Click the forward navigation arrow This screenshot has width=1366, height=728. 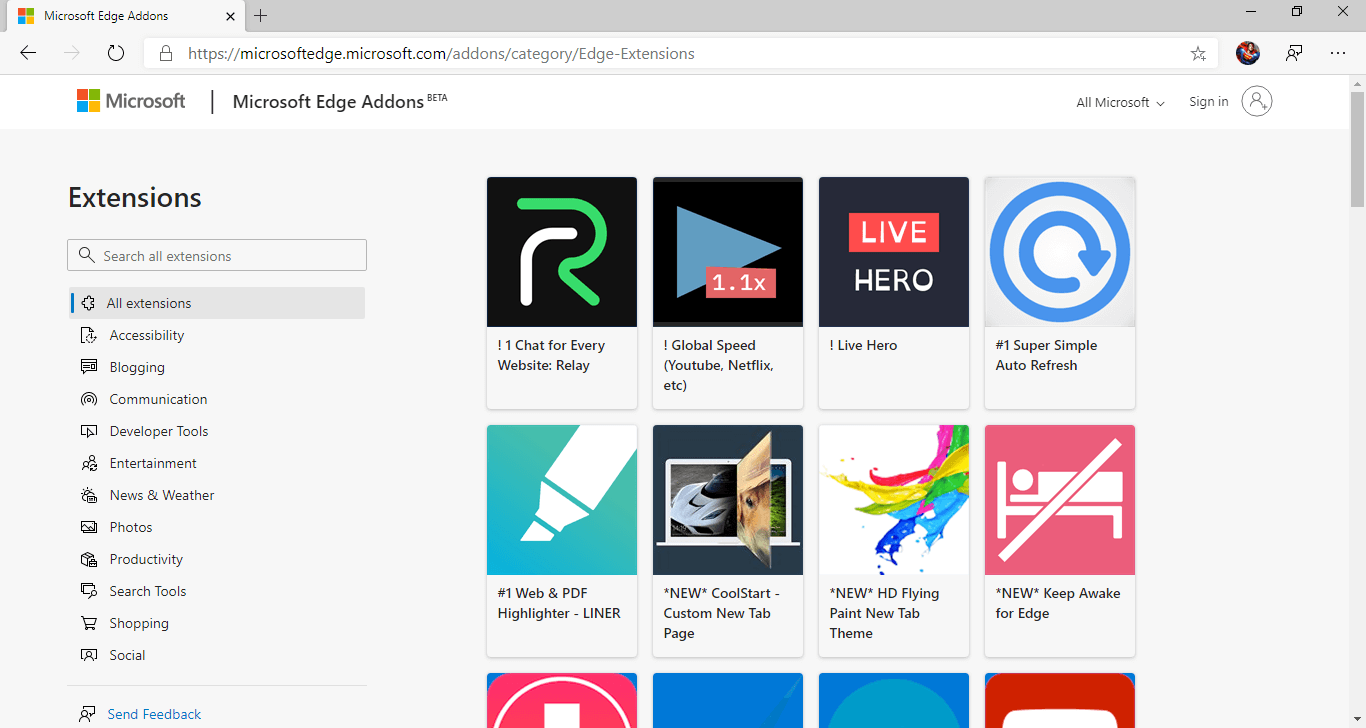coord(72,53)
